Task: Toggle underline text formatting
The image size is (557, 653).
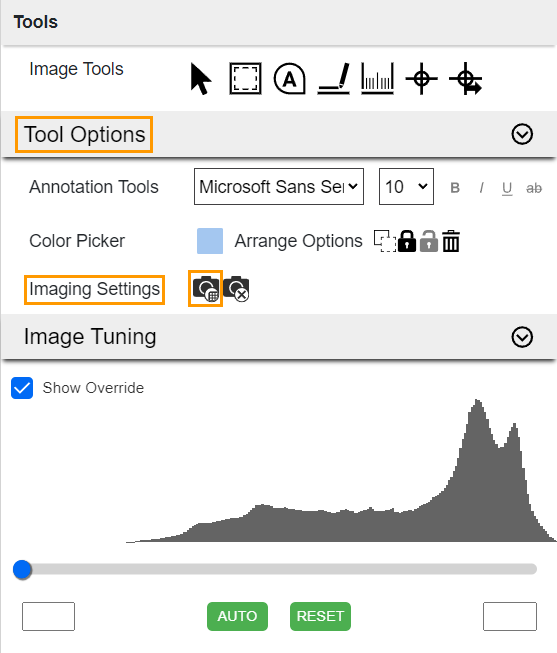Action: pyautogui.click(x=507, y=188)
